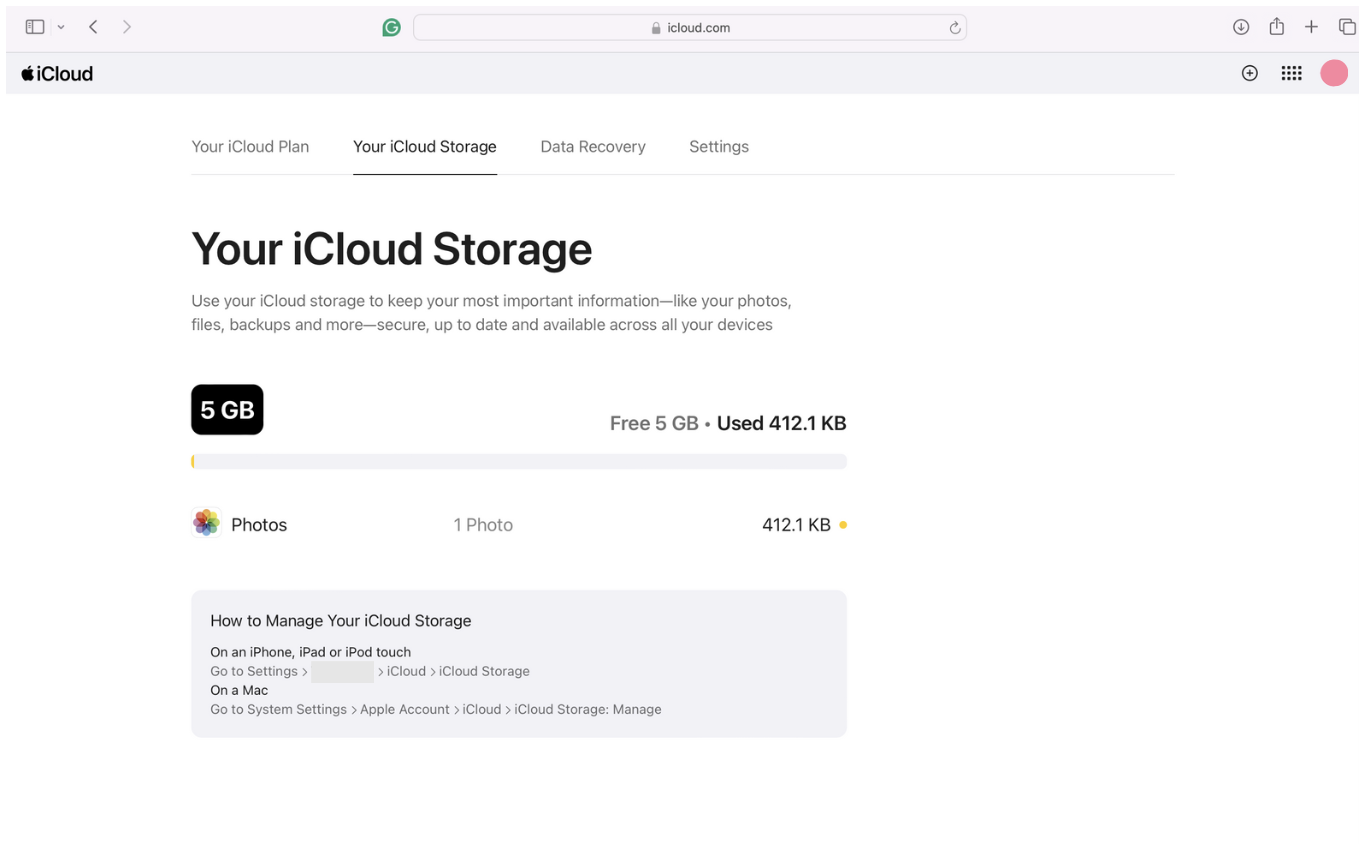Show Safari downloads icon

tap(1241, 27)
